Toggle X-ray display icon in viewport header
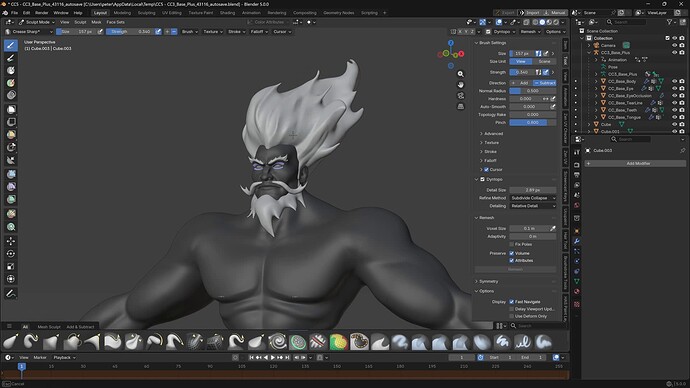Screen dimensions: 690x388 tap(526, 22)
